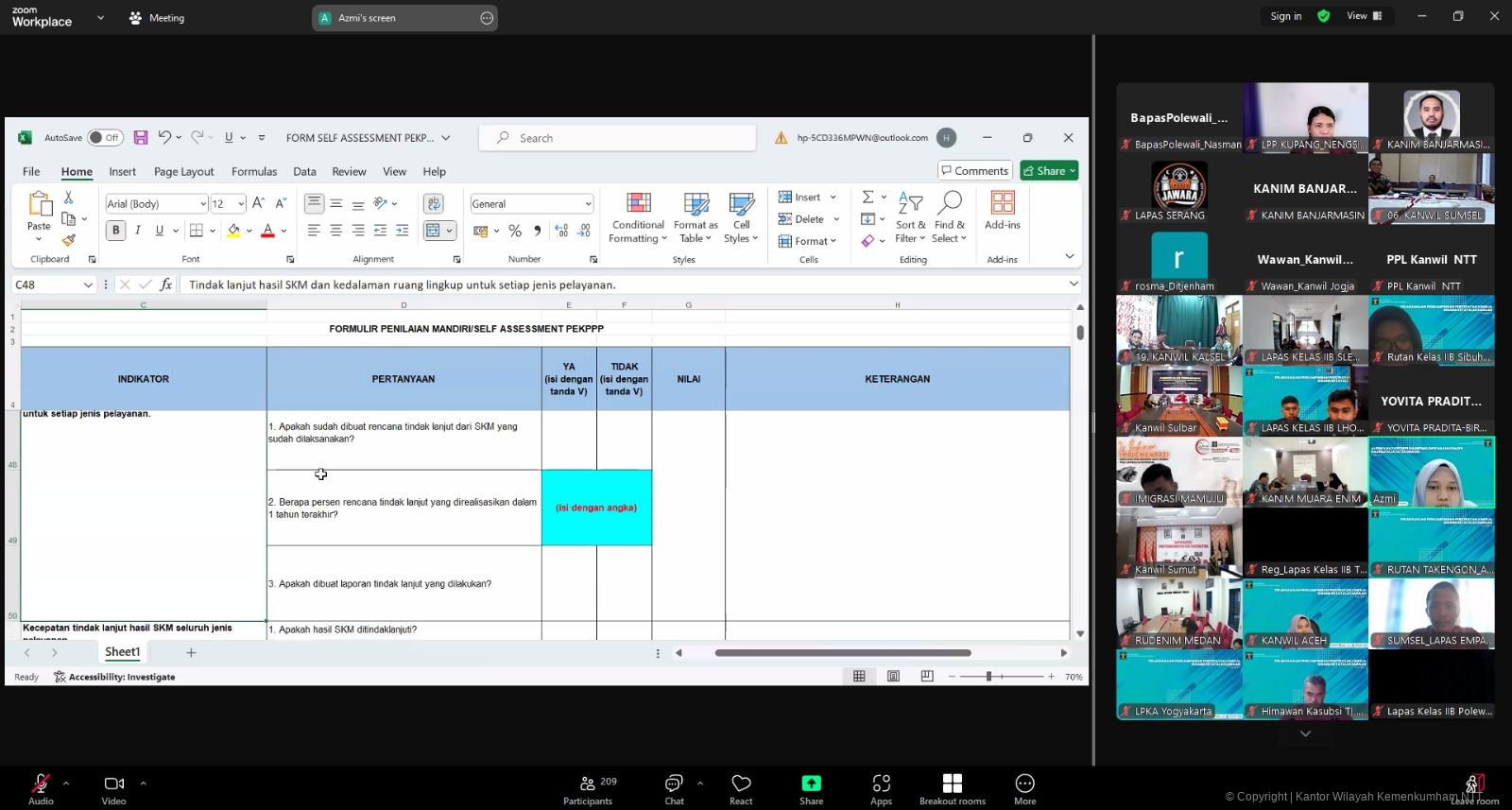The width and height of the screenshot is (1512, 810).
Task: Click the Excel Search input box
Action: tap(617, 138)
